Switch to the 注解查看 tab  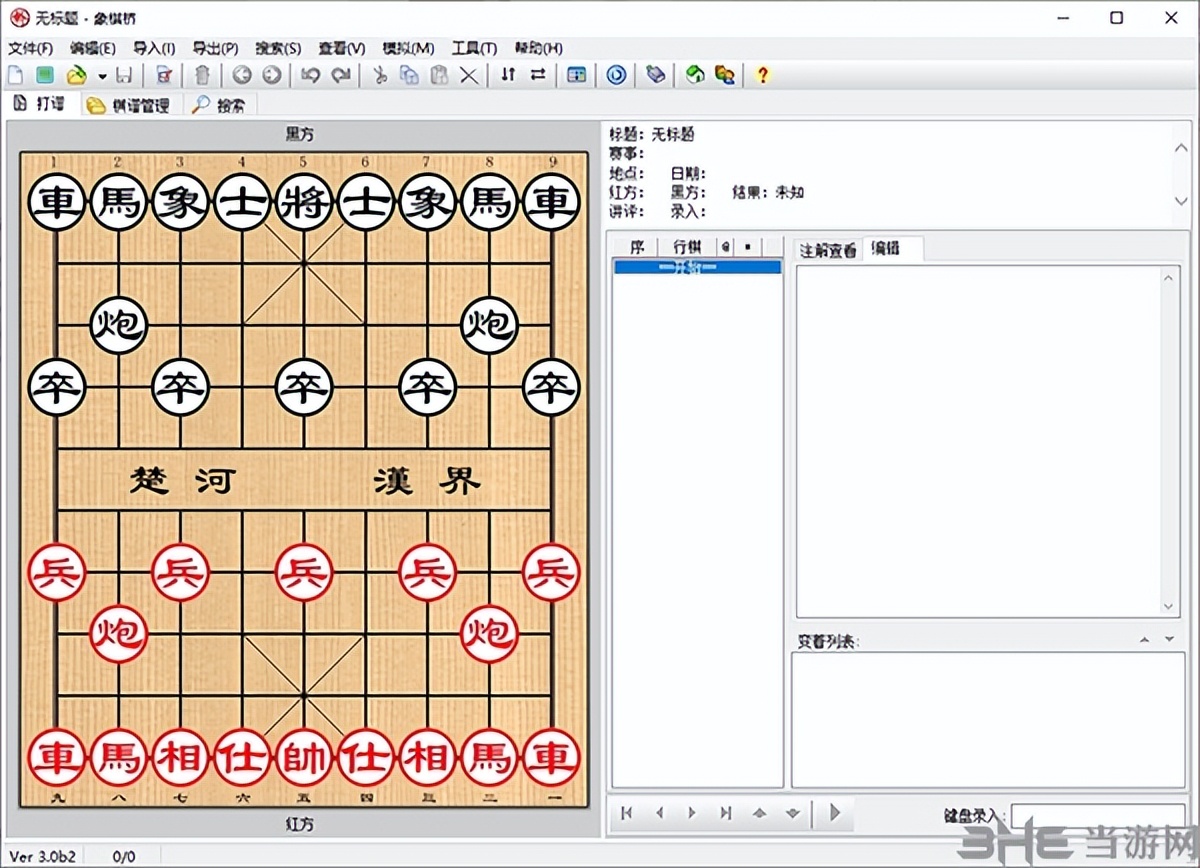826,247
